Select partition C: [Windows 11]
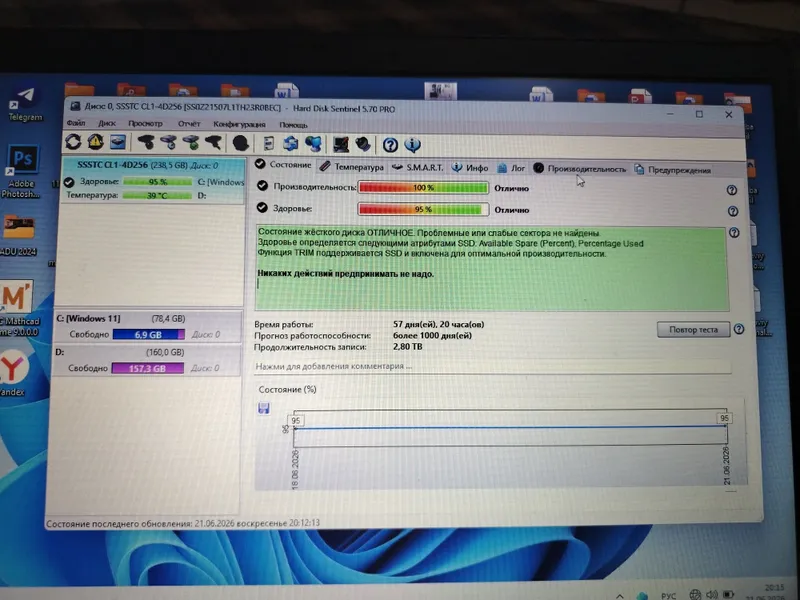Image resolution: width=800 pixels, height=600 pixels. [x=147, y=327]
